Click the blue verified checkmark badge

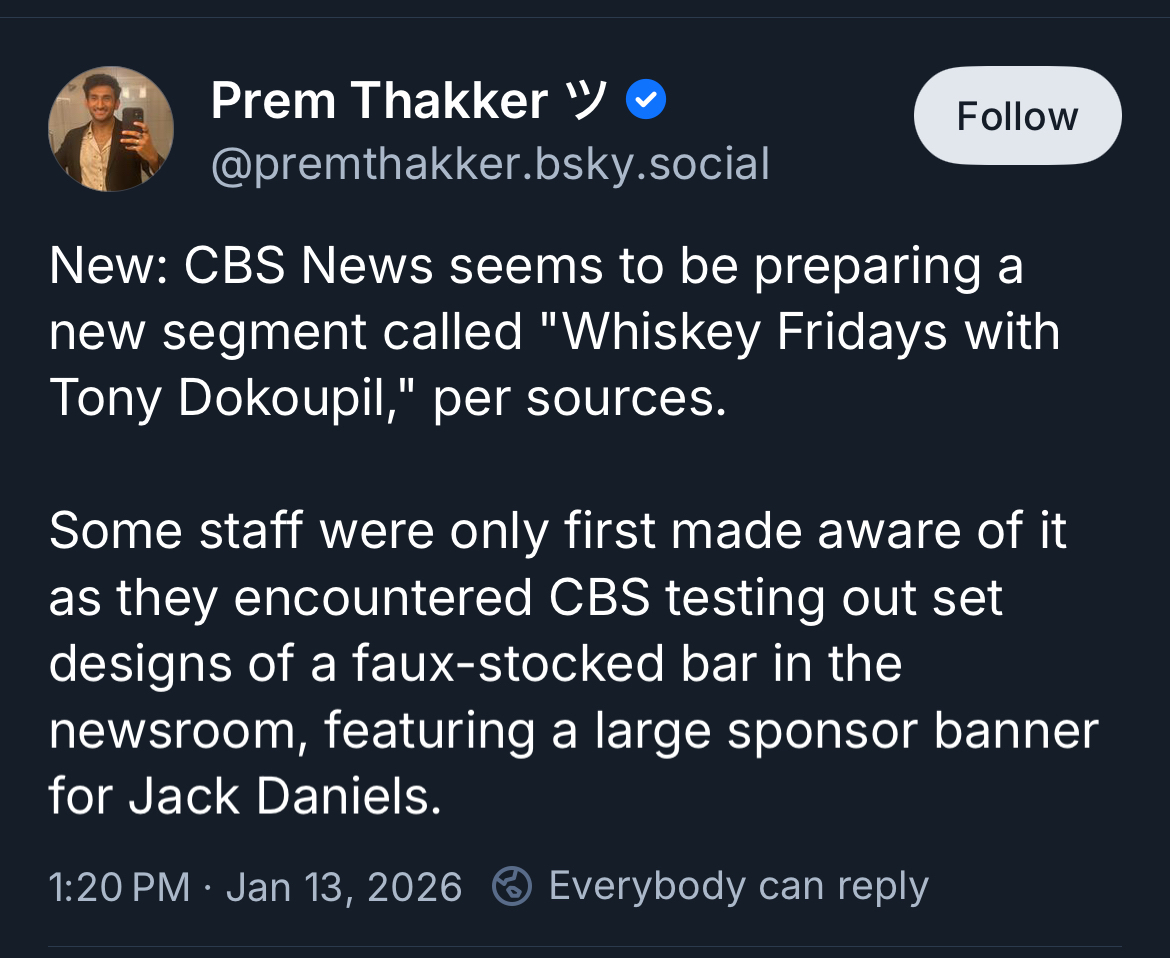(646, 100)
